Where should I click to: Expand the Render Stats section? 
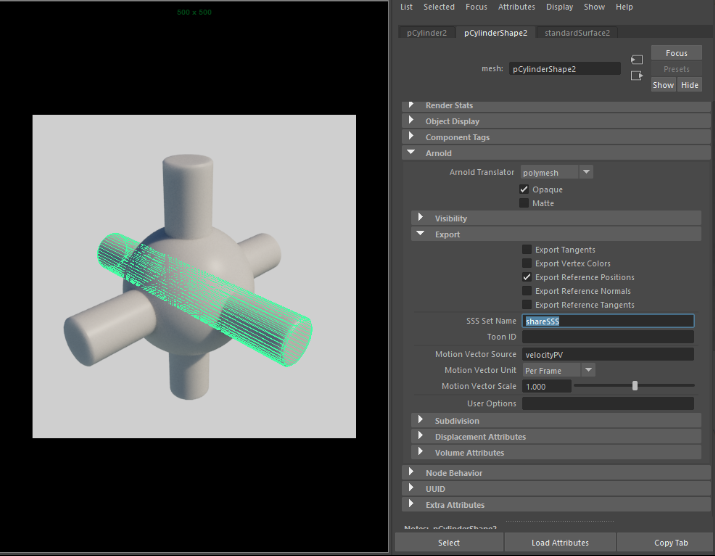click(556, 105)
